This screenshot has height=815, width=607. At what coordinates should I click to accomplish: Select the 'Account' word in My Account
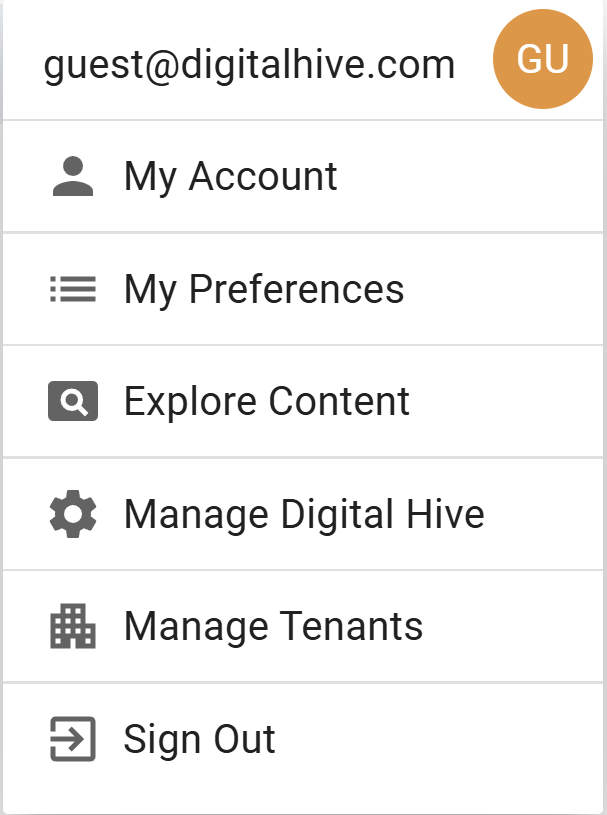pyautogui.click(x=263, y=176)
